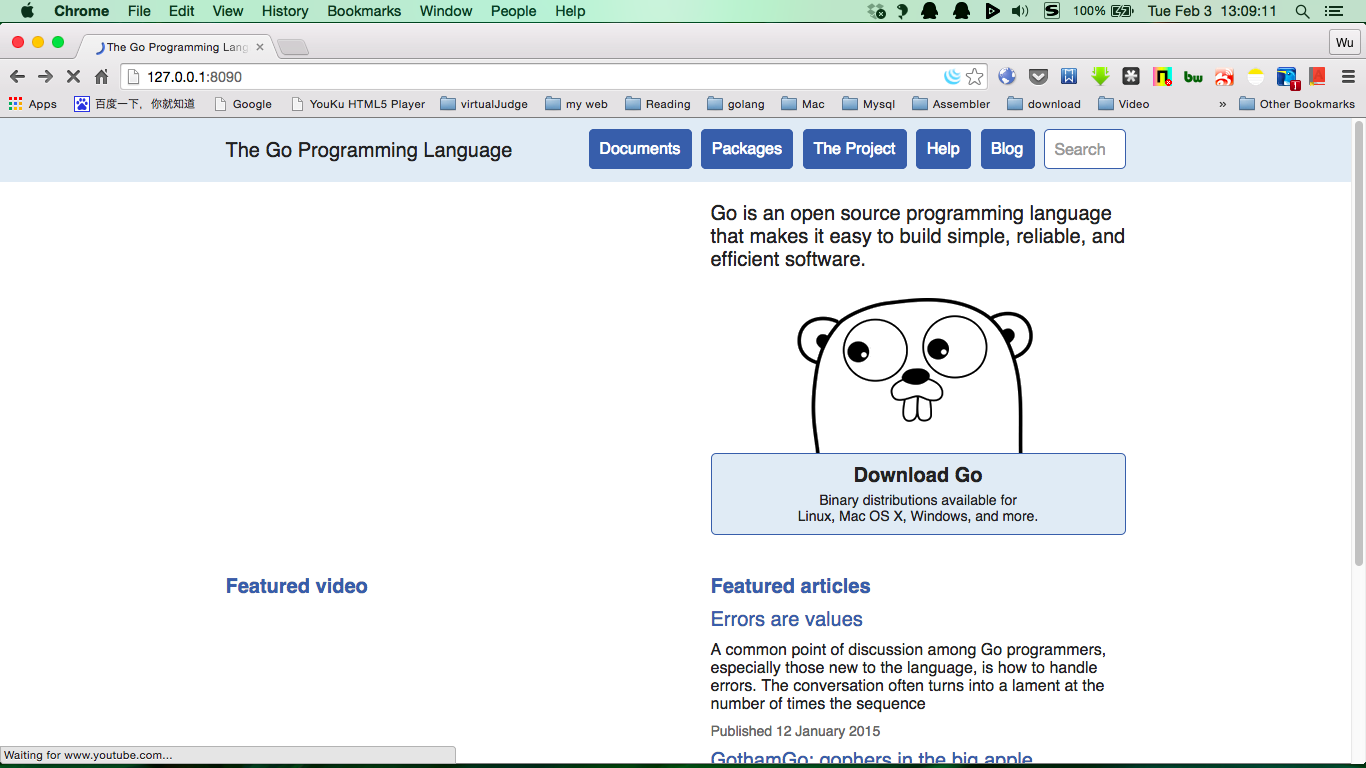The height and width of the screenshot is (768, 1366).
Task: Open macOS Spotlight search icon
Action: [x=1302, y=11]
